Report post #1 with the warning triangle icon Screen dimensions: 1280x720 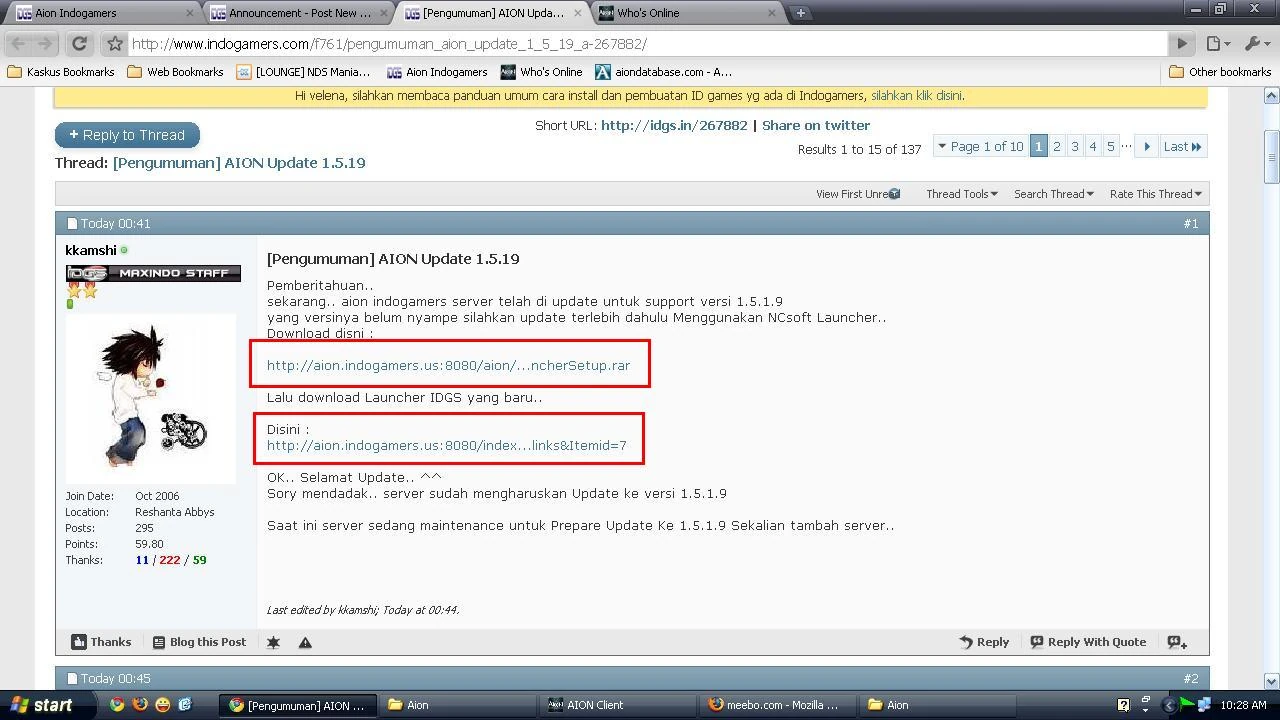305,642
